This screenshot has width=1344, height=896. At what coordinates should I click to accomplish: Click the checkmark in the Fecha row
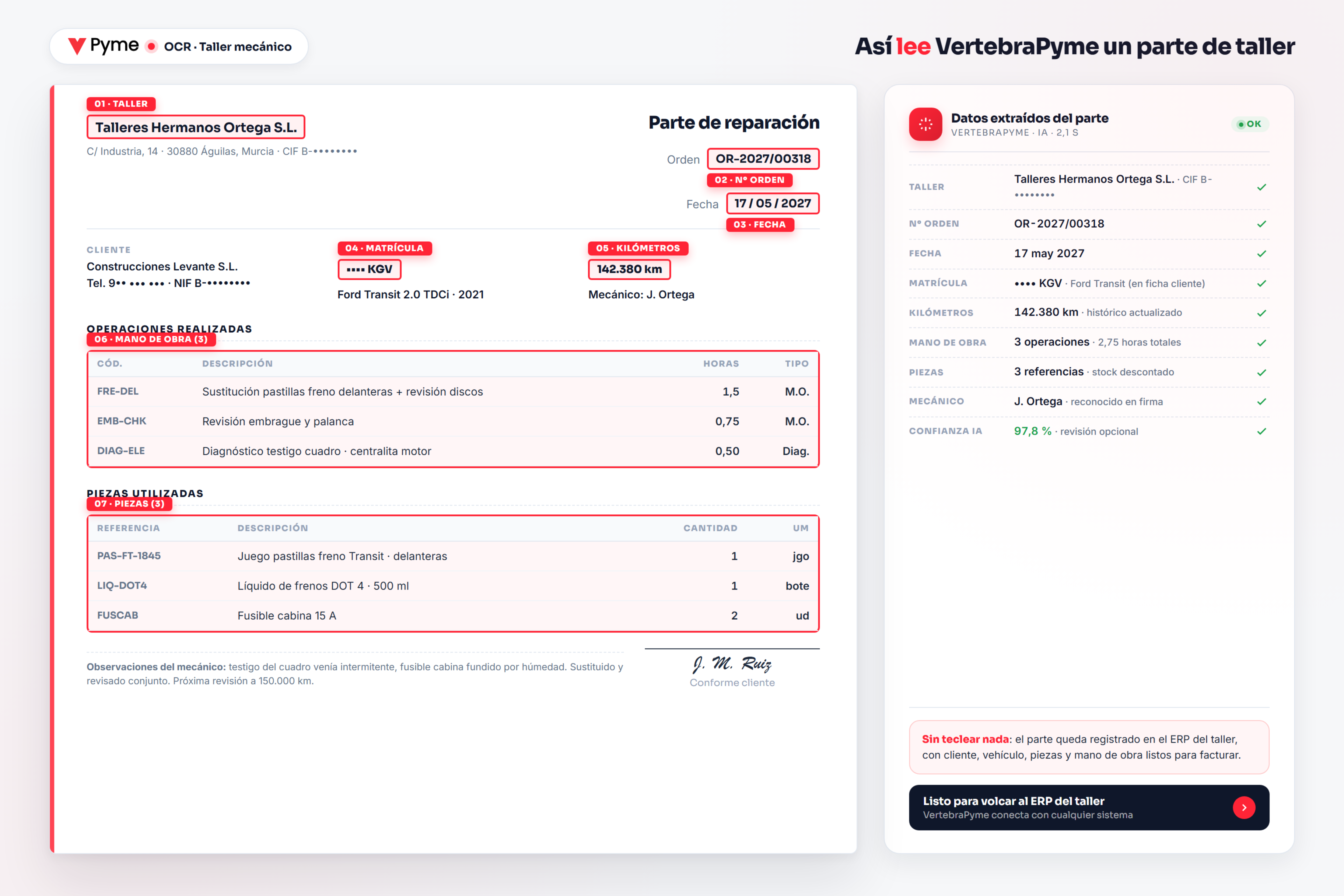click(1262, 254)
